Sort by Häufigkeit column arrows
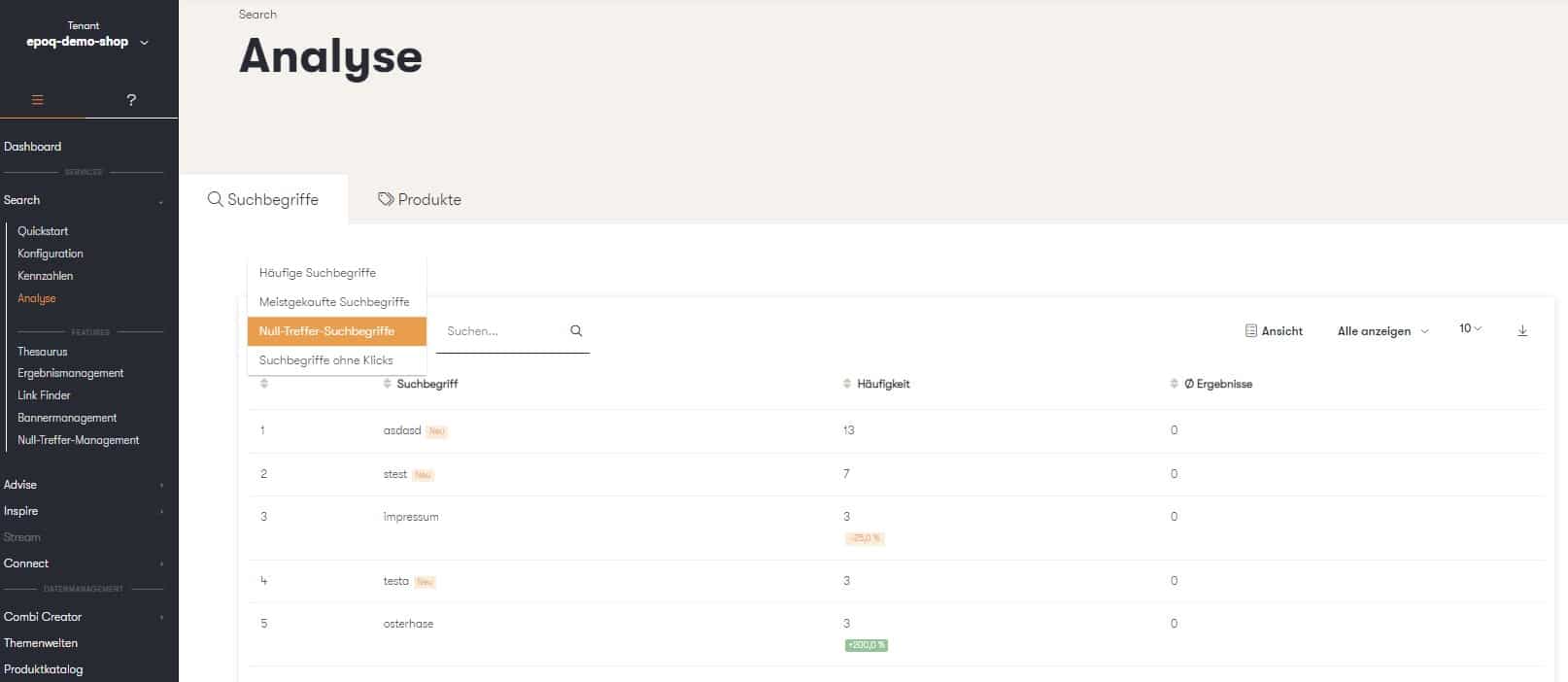1568x682 pixels. pos(847,384)
